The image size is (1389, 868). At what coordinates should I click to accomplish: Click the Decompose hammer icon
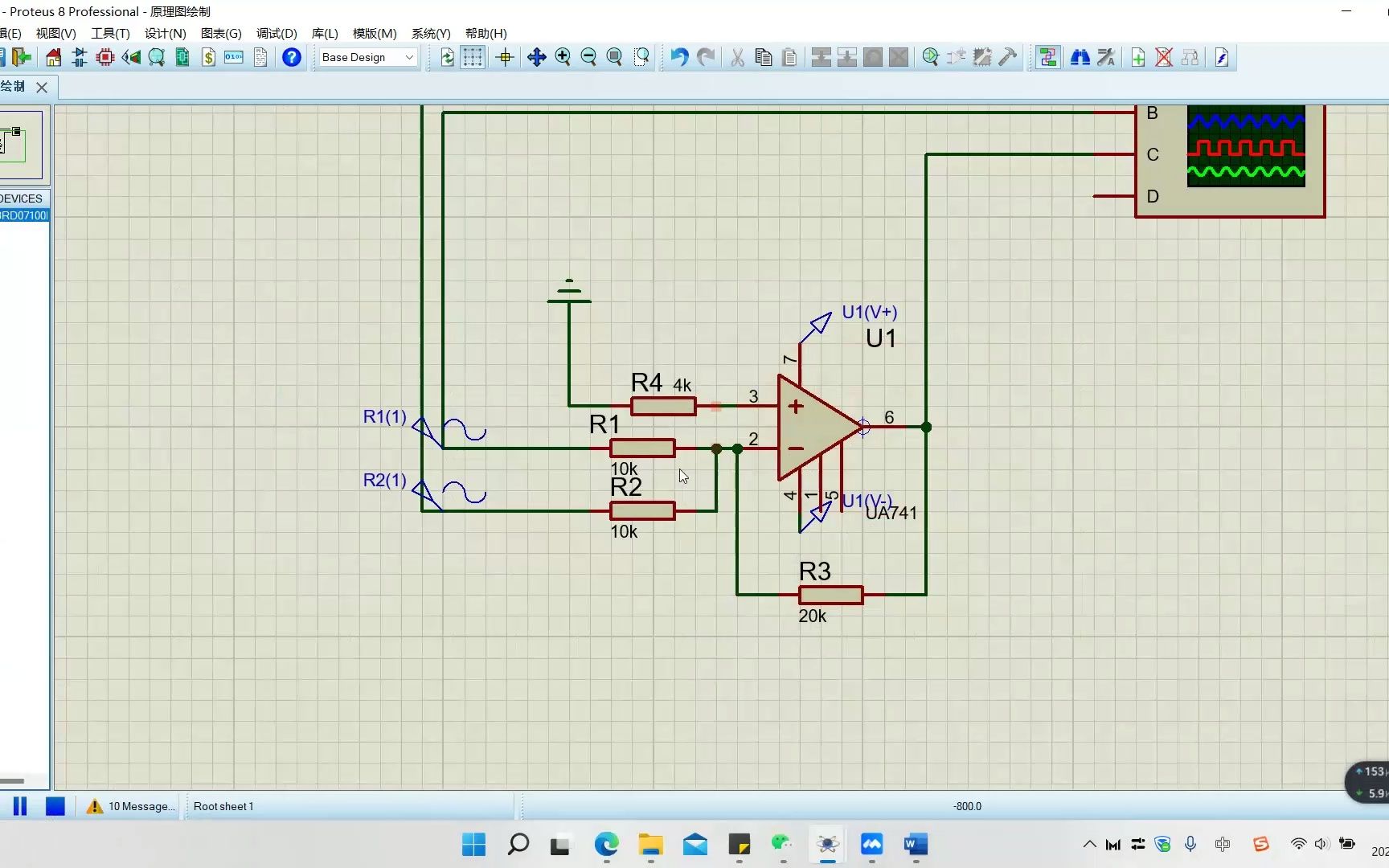click(x=1008, y=57)
